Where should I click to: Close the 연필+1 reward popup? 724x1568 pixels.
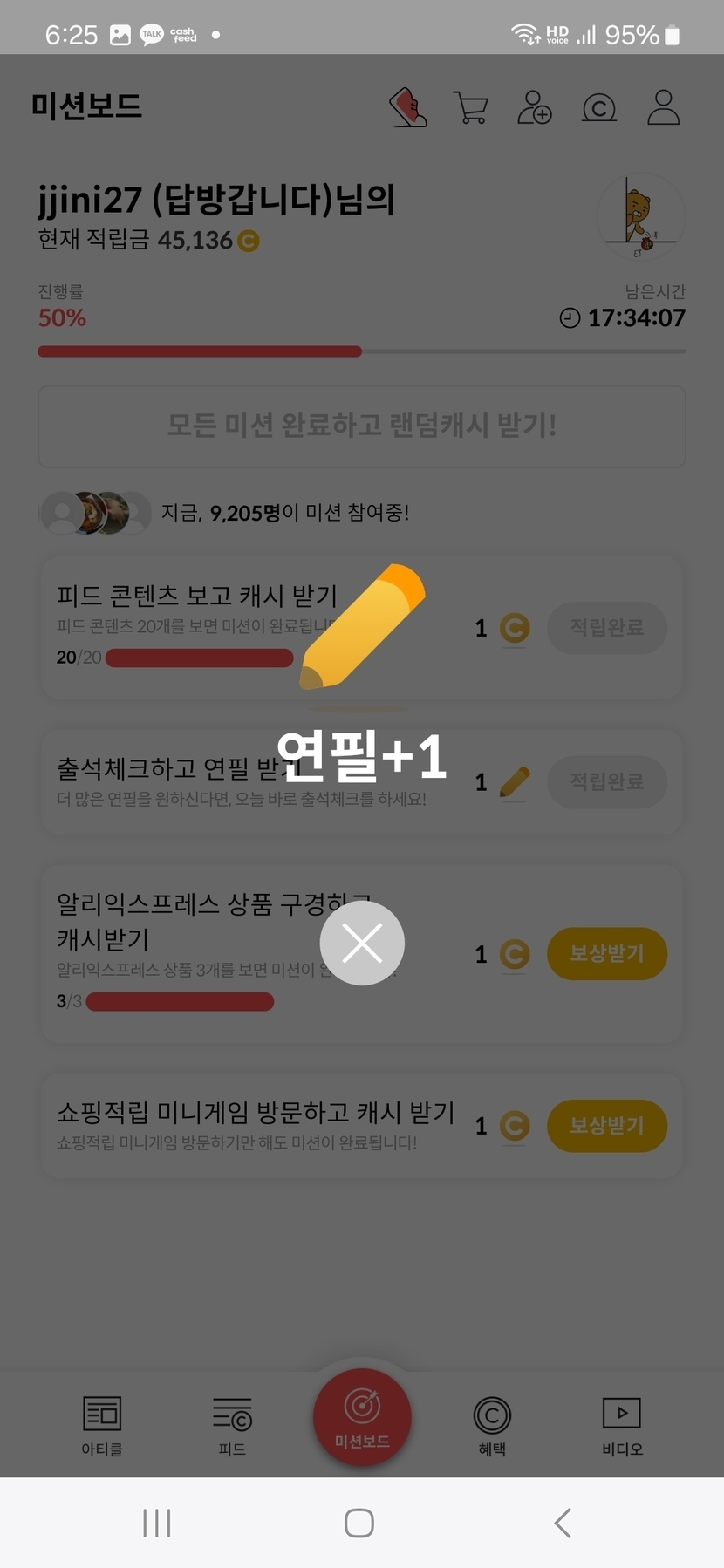pyautogui.click(x=362, y=943)
